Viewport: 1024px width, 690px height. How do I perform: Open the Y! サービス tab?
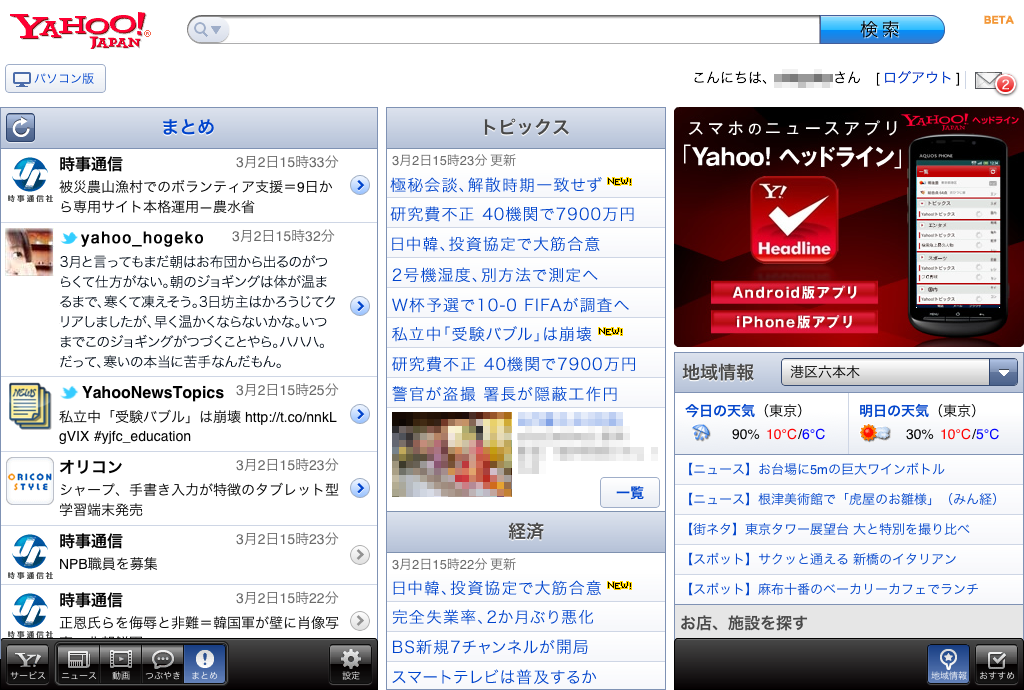tap(28, 664)
